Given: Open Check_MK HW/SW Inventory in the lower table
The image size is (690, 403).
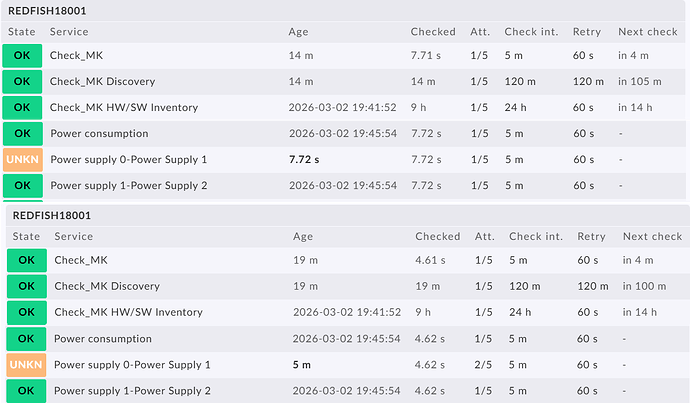Looking at the screenshot, I should coord(128,312).
